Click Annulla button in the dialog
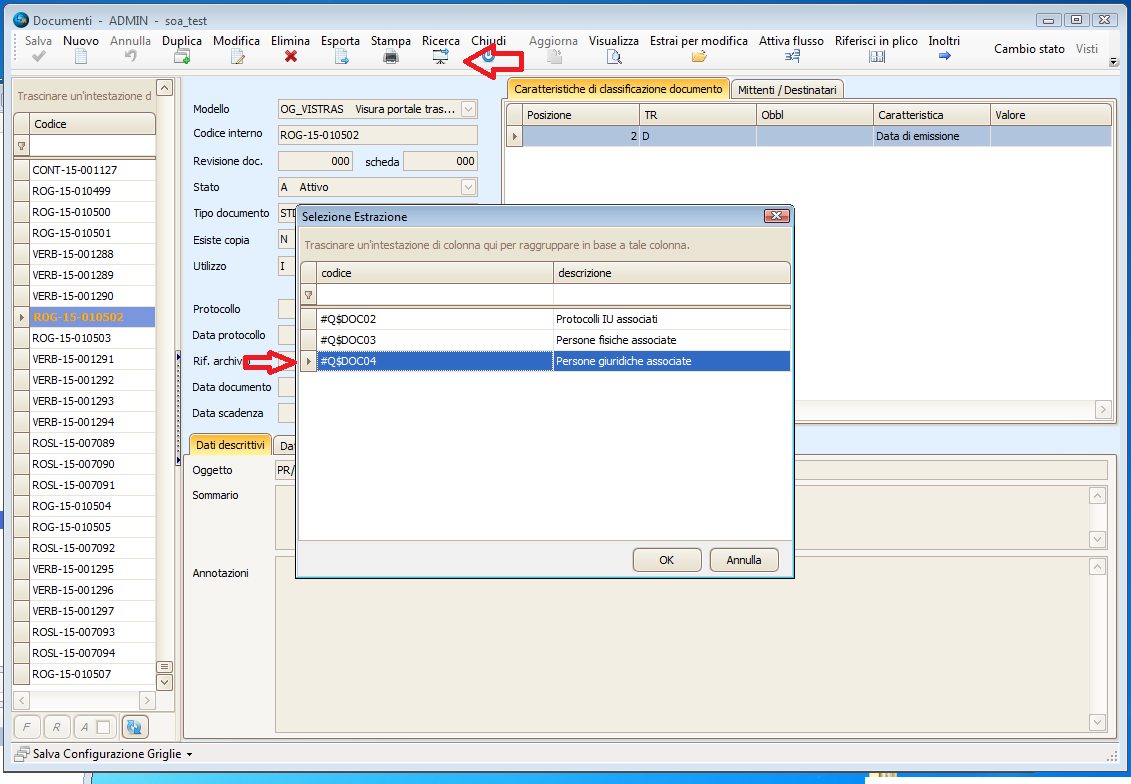The width and height of the screenshot is (1131, 784). pos(743,560)
